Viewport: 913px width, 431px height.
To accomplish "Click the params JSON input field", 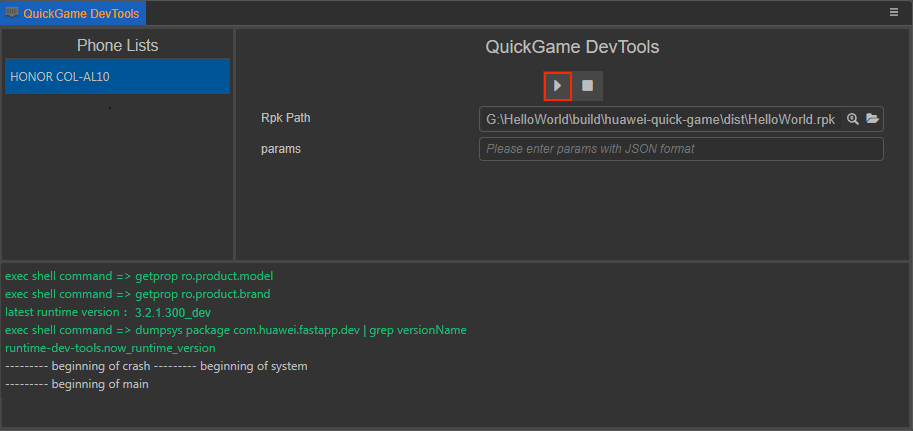I will tap(681, 149).
